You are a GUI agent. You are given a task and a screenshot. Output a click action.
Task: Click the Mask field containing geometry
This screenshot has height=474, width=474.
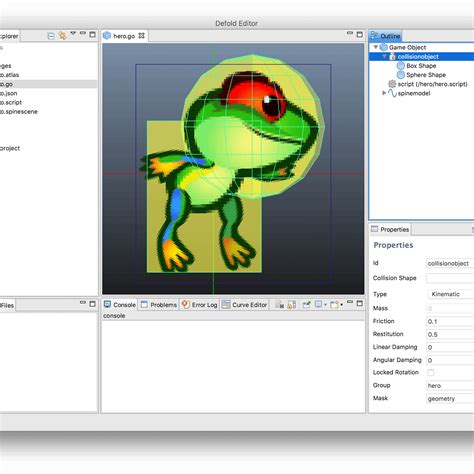tap(450, 399)
